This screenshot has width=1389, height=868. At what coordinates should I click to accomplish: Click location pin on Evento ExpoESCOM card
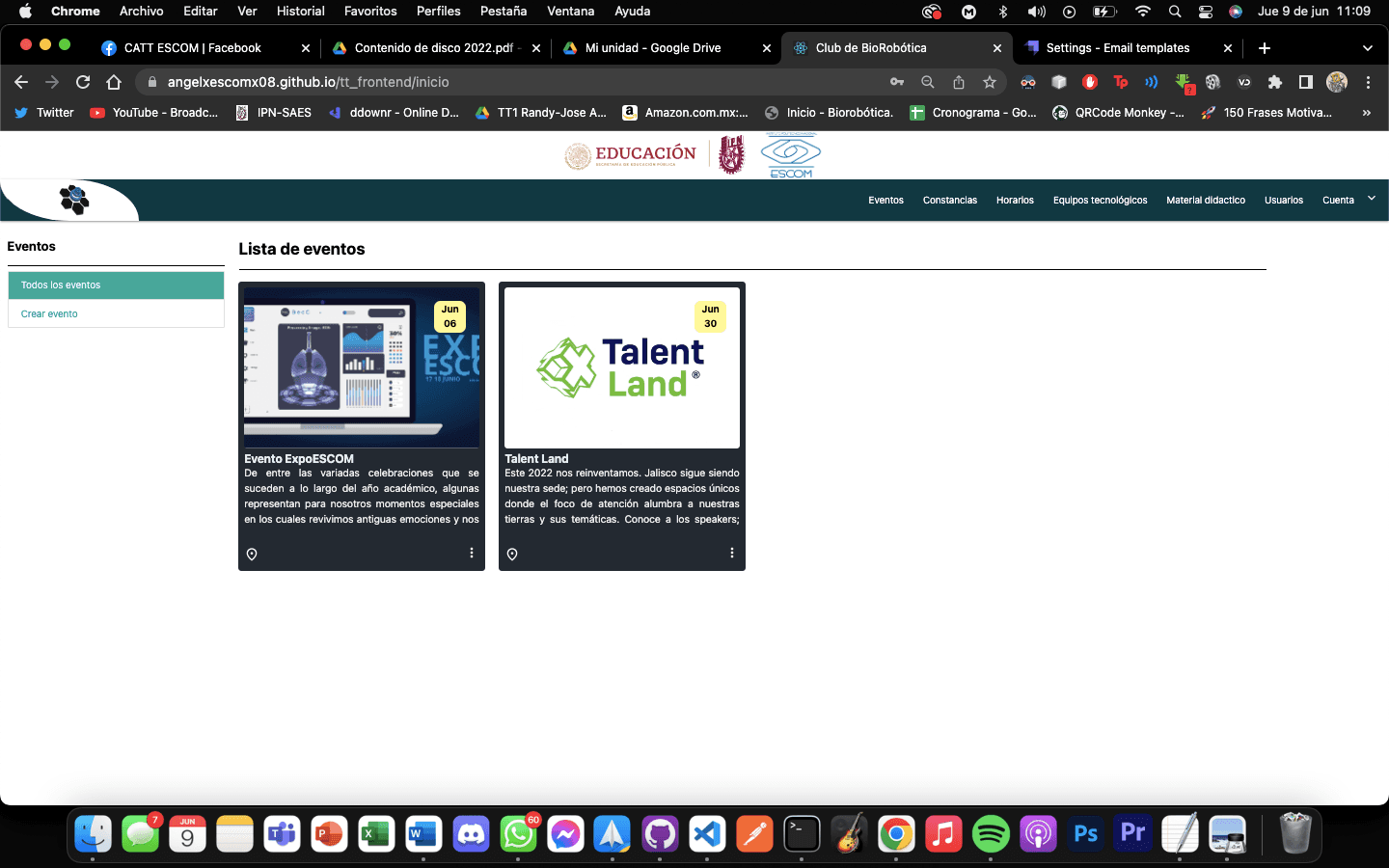tap(252, 555)
